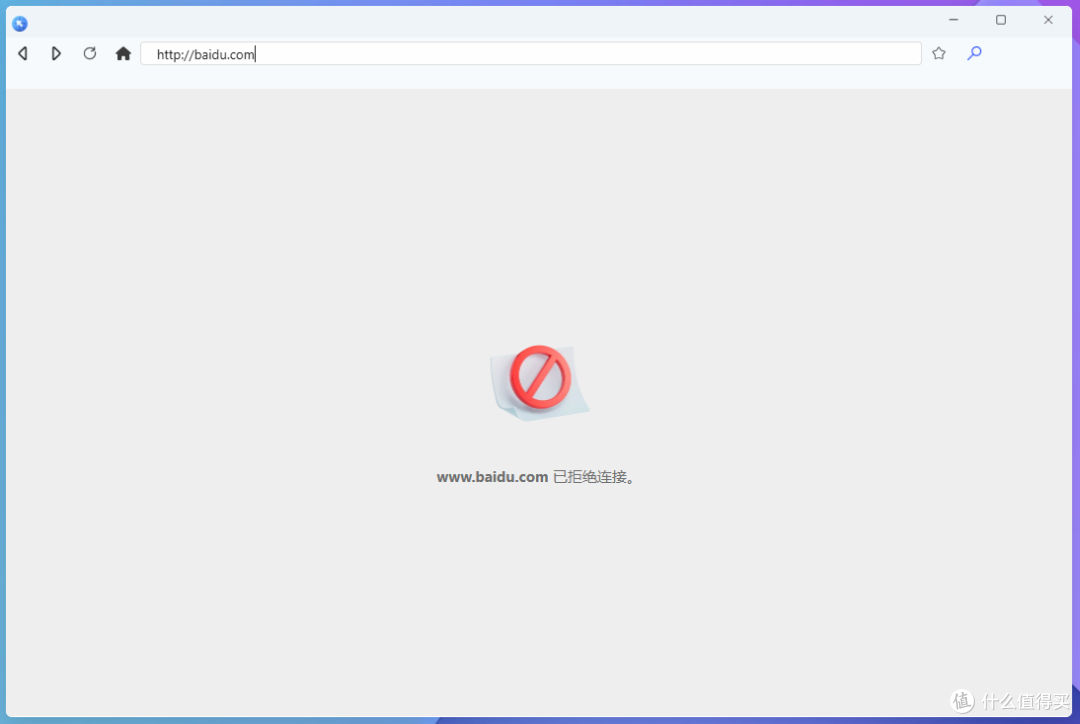
Task: Minimize the browser window
Action: coord(952,19)
